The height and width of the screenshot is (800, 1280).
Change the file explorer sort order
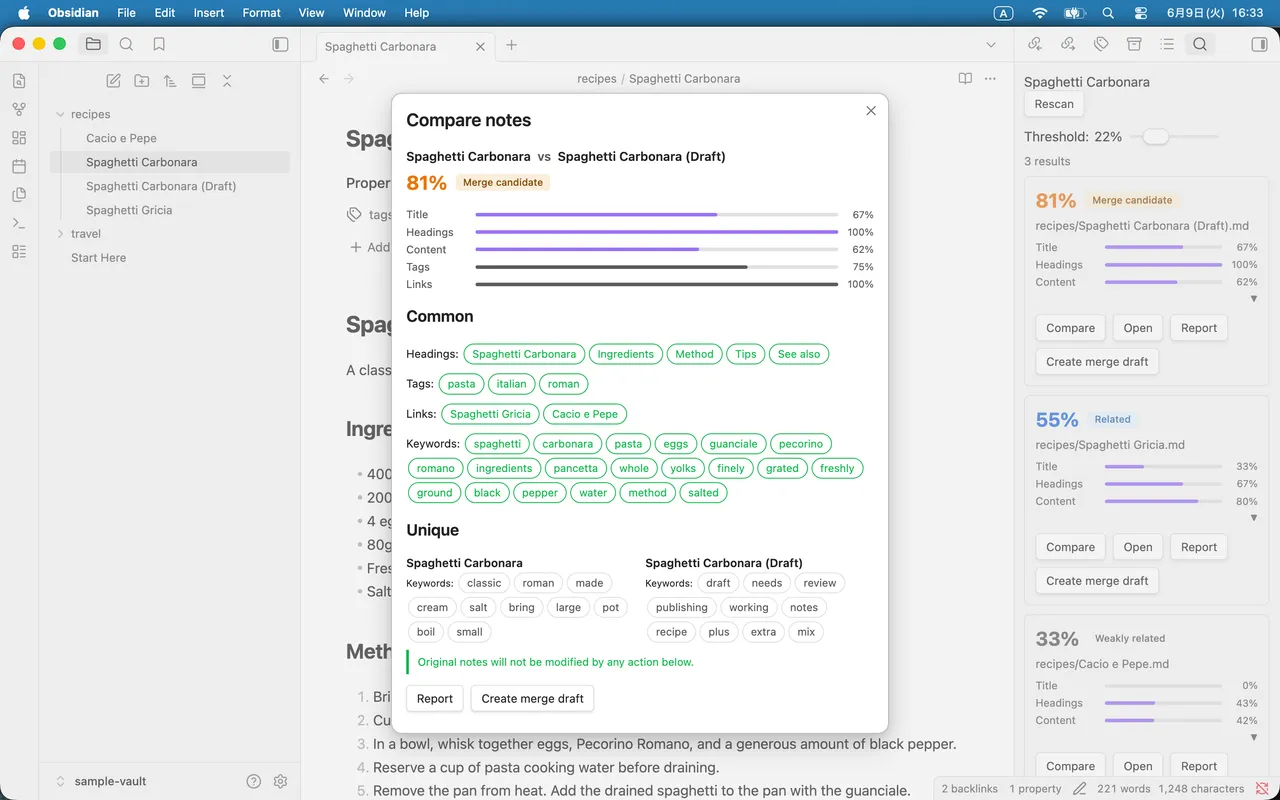[170, 81]
